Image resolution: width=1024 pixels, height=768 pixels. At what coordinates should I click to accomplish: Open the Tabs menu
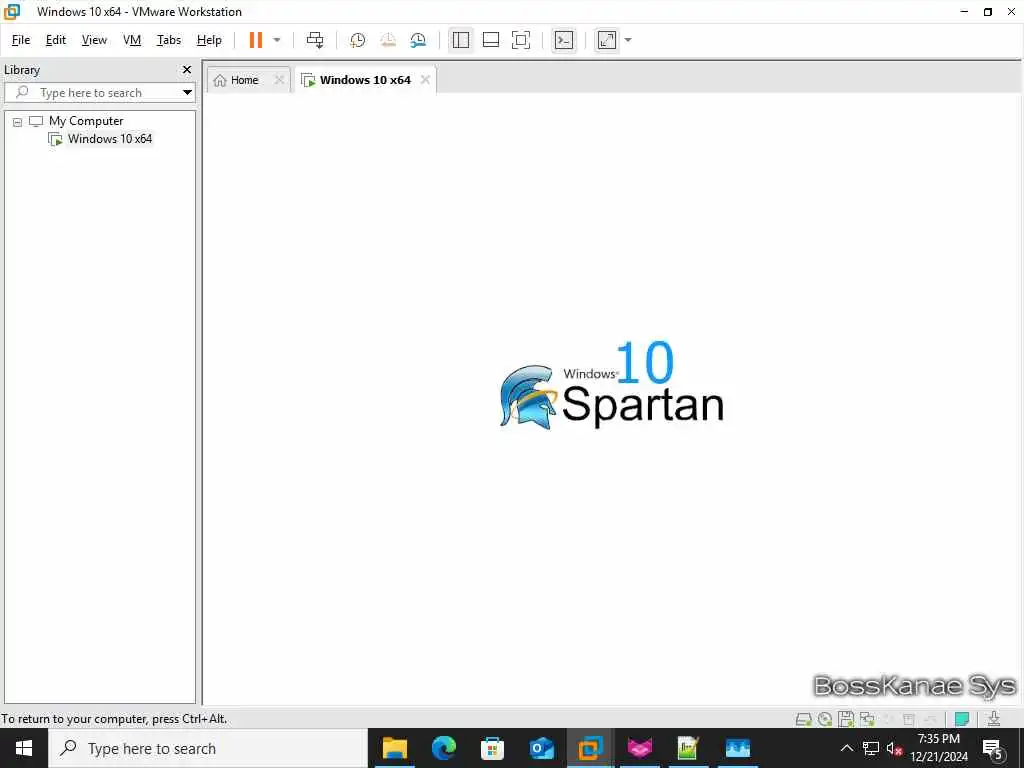[x=168, y=40]
